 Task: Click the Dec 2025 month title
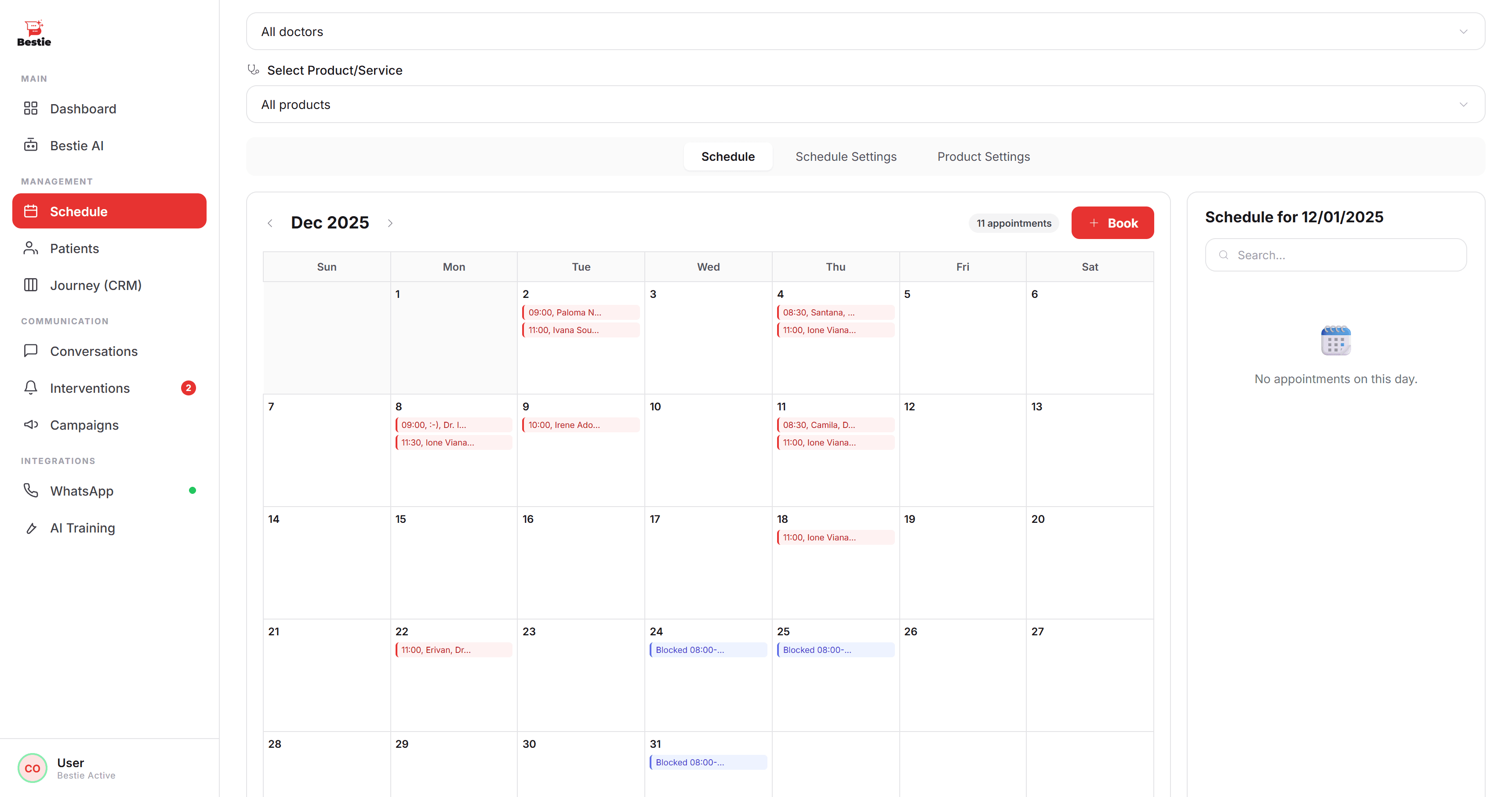[x=330, y=223]
